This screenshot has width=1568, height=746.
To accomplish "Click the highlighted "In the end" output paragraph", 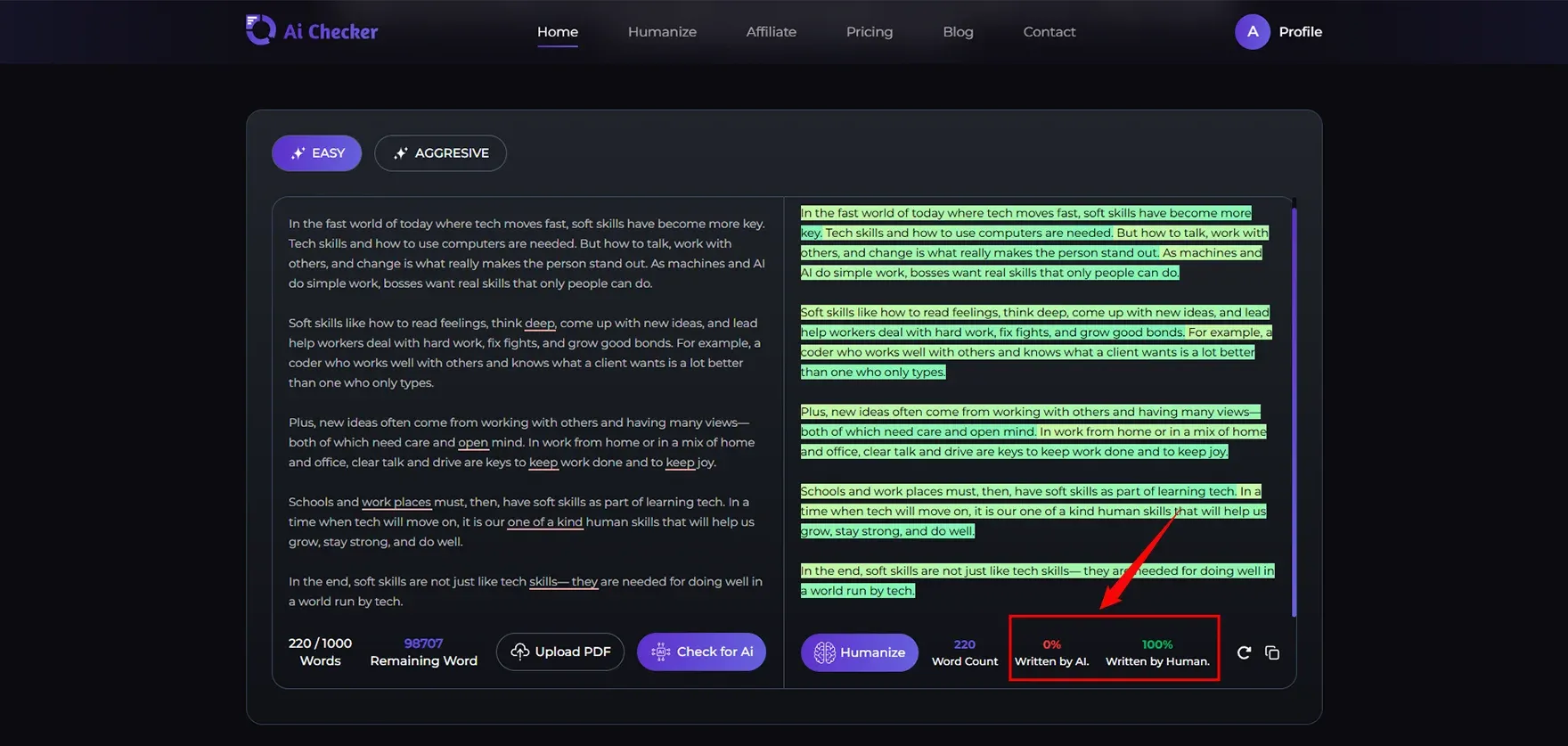I will [1037, 580].
